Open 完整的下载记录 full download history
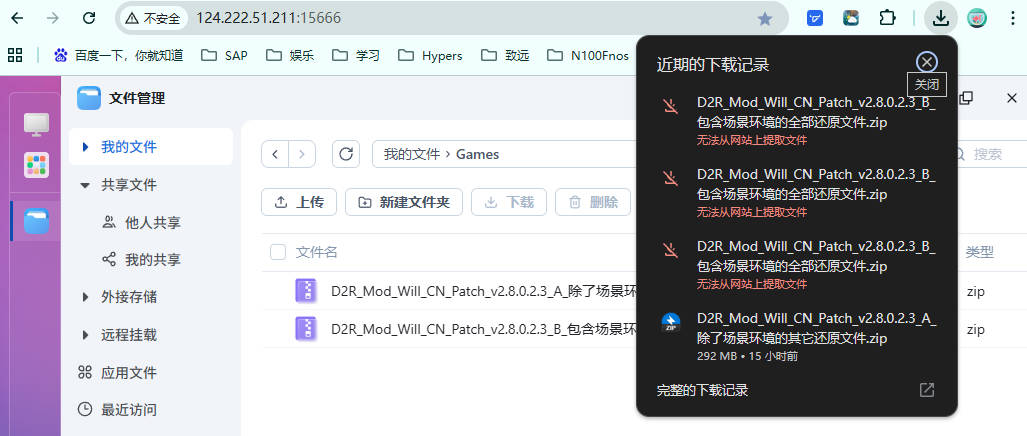Screen dimensions: 1027x436 tap(702, 390)
